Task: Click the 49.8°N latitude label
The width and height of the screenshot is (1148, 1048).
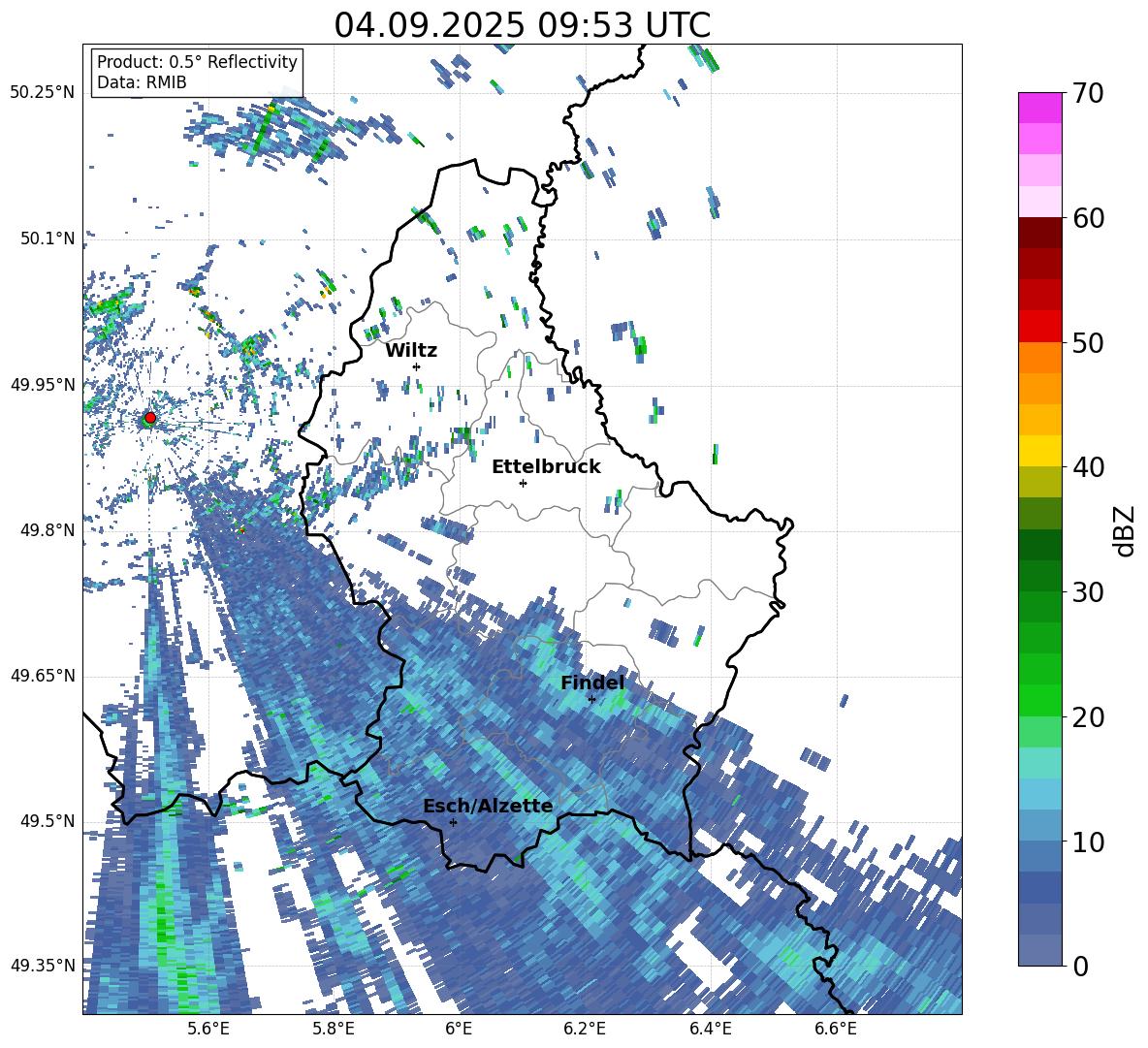Action: 48,530
